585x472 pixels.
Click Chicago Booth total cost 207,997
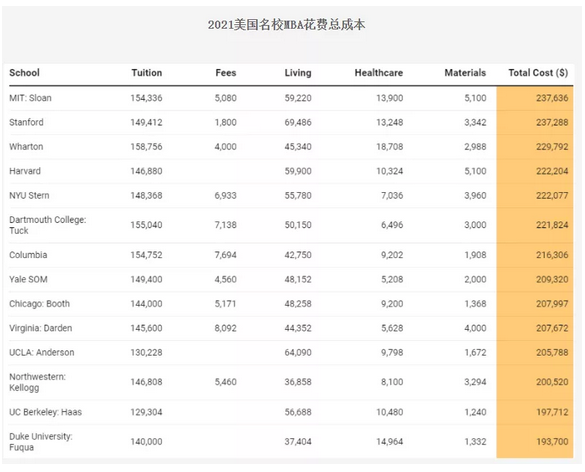click(552, 304)
